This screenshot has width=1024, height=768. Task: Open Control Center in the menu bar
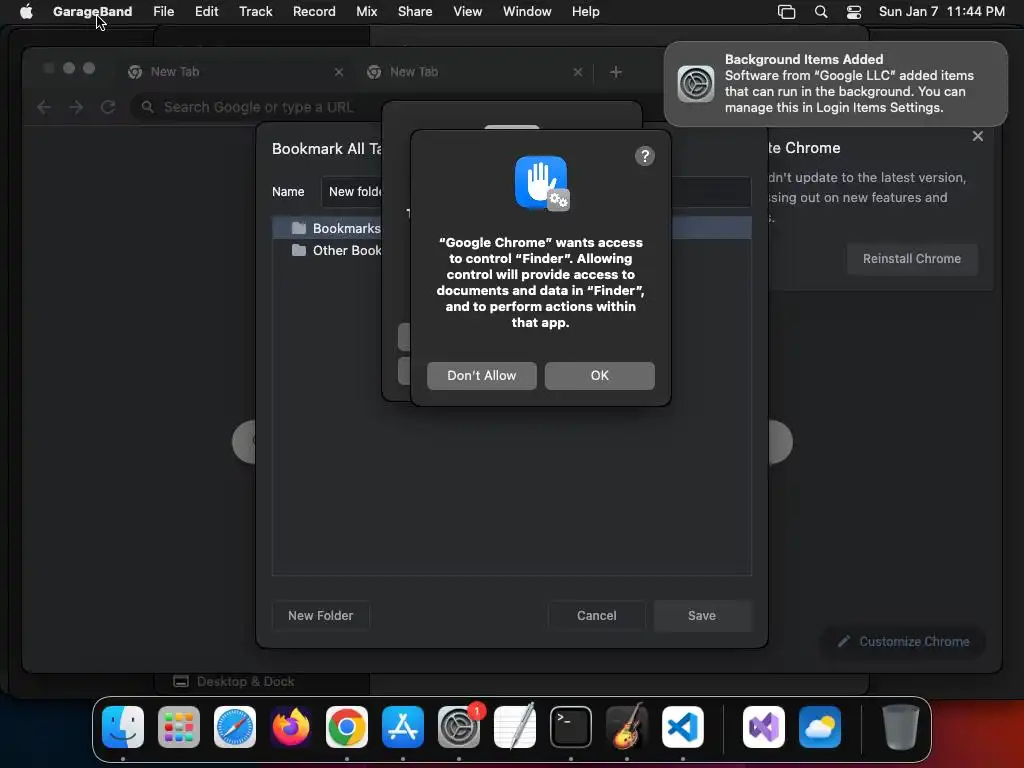coord(854,11)
